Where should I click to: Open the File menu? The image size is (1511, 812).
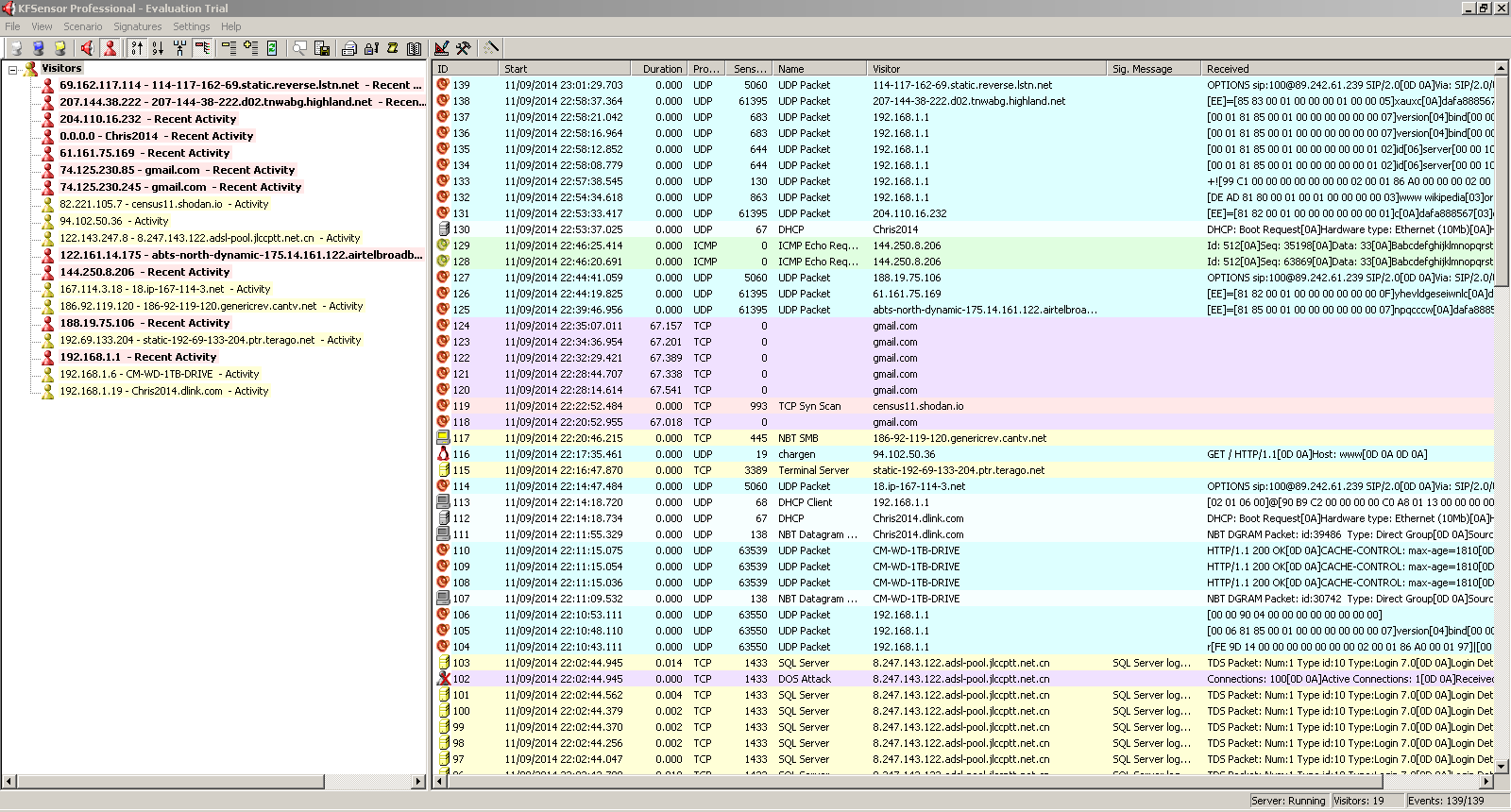(12, 26)
